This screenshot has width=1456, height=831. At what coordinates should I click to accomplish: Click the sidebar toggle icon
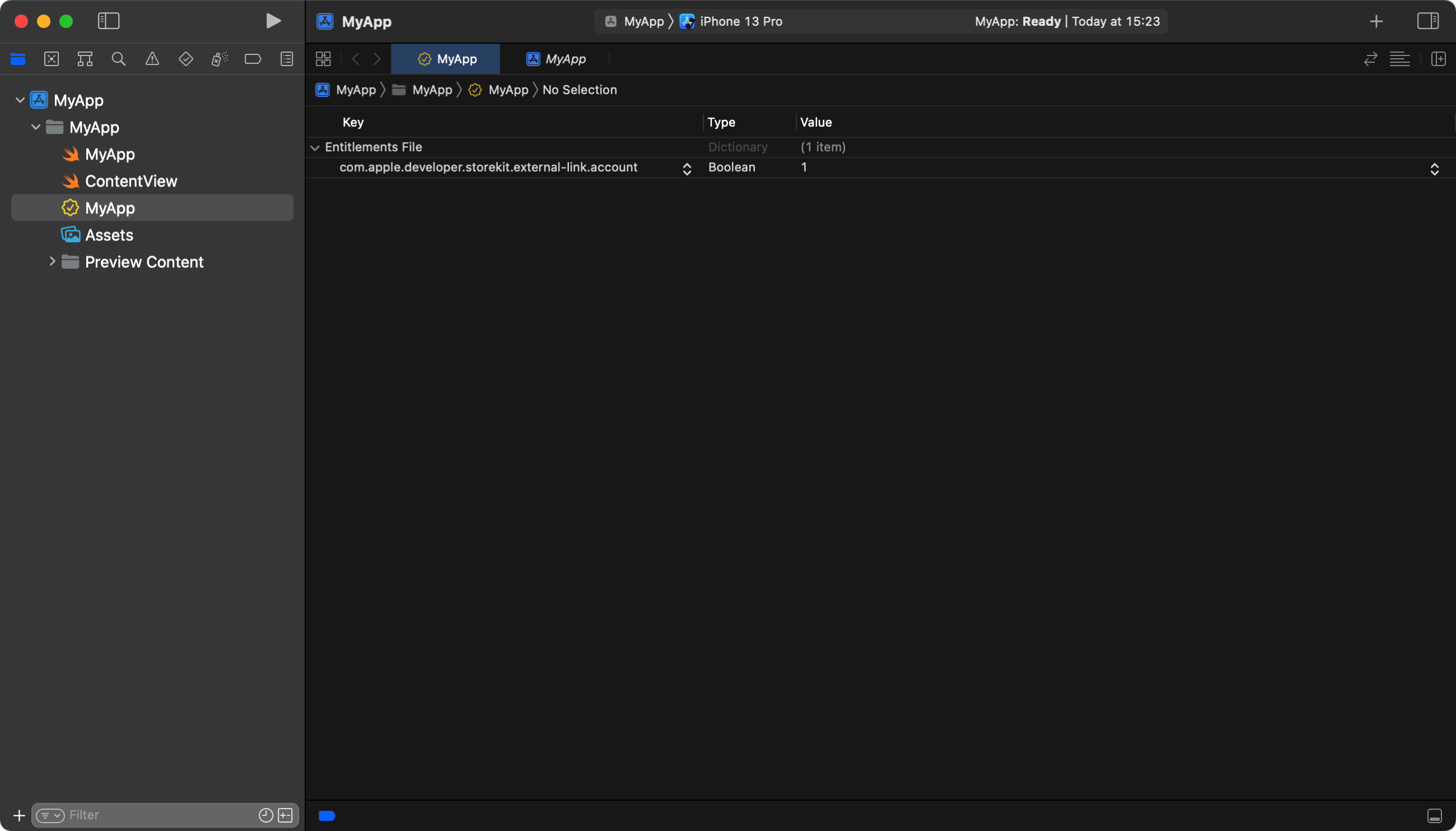coord(108,20)
